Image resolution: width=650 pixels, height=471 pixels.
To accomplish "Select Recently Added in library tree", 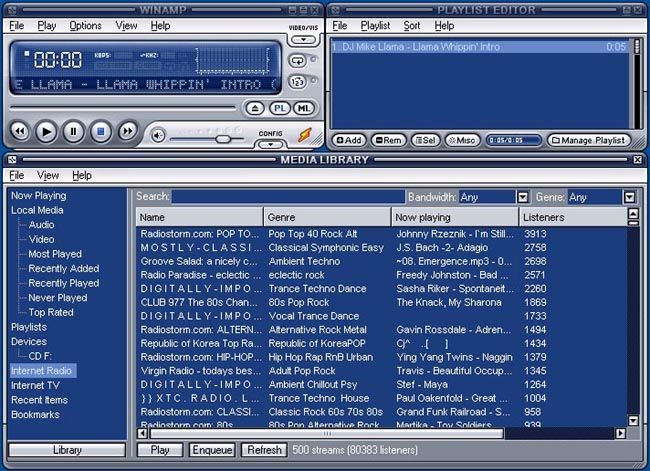I will [63, 268].
